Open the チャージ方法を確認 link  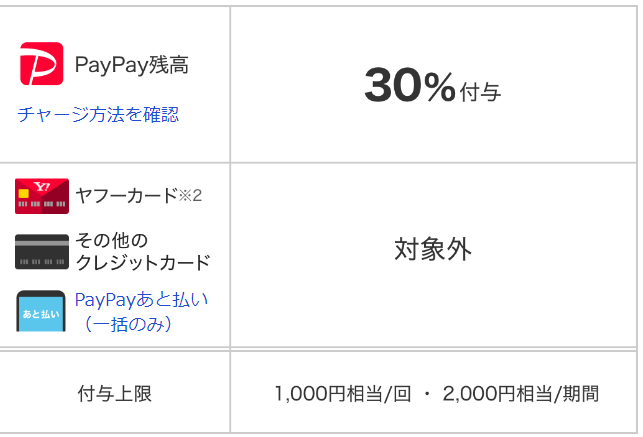tap(98, 114)
